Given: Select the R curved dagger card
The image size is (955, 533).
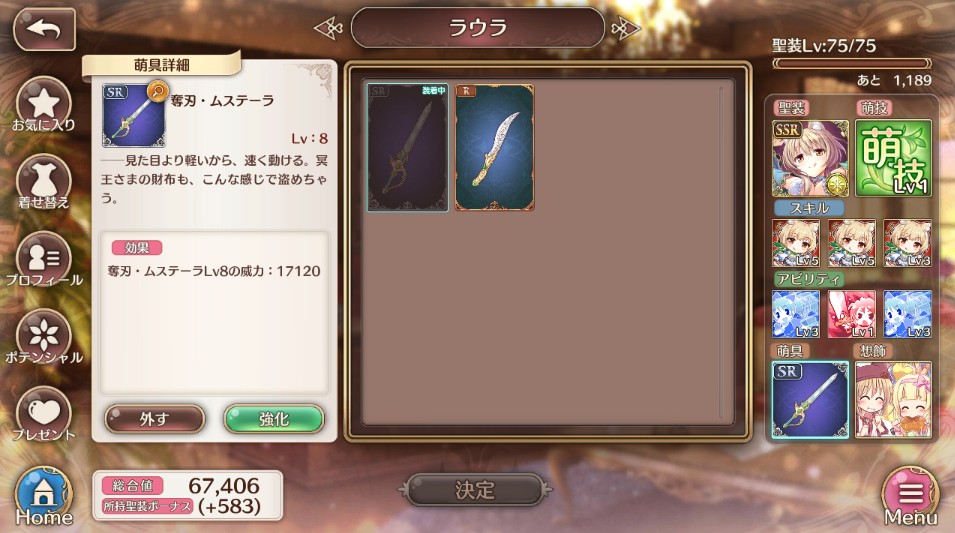Looking at the screenshot, I should (495, 147).
